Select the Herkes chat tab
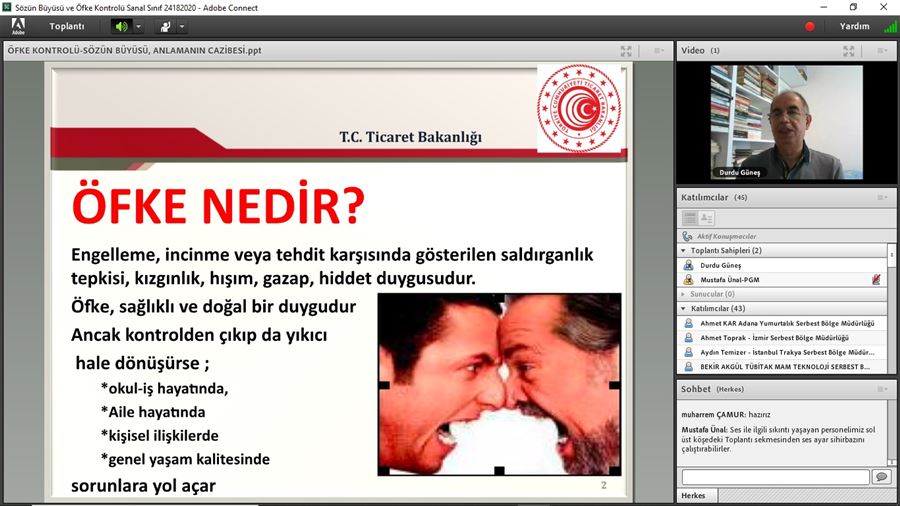The height and width of the screenshot is (506, 900). point(694,496)
